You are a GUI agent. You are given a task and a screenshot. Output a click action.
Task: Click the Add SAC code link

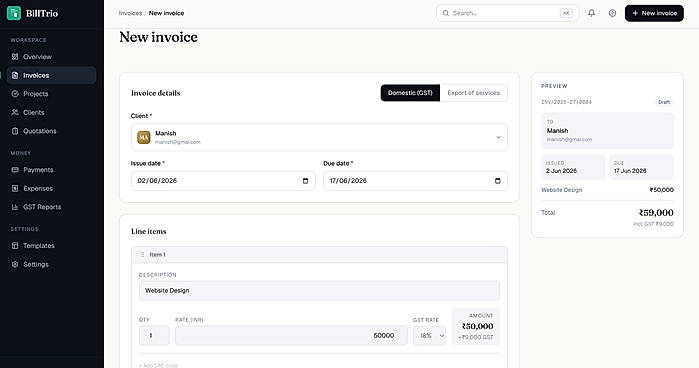pos(158,365)
